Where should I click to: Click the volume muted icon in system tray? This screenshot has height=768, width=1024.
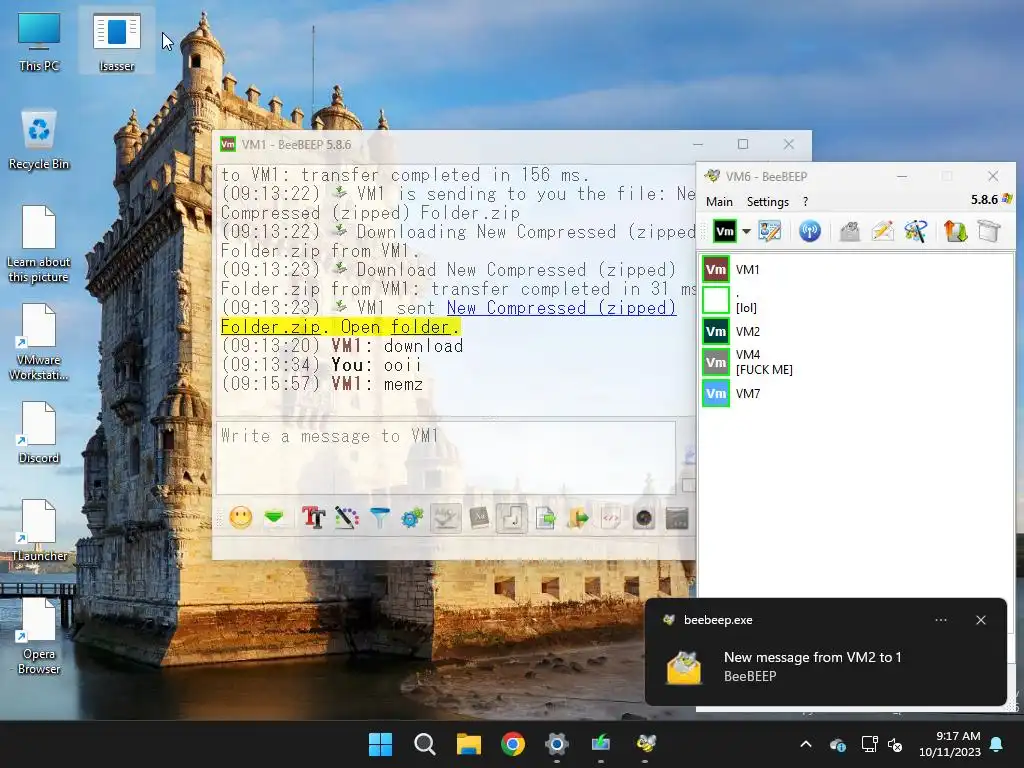click(x=895, y=744)
